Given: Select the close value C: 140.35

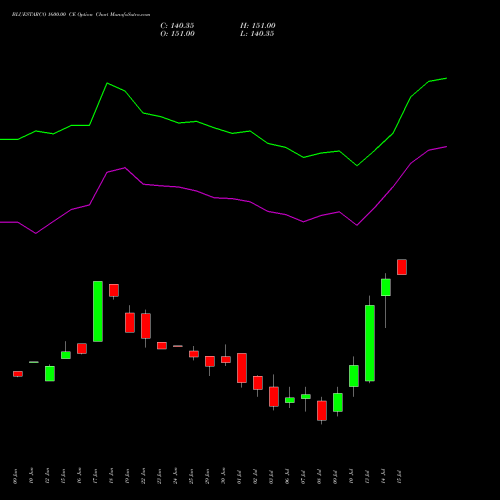Looking at the screenshot, I should pyautogui.click(x=177, y=26).
